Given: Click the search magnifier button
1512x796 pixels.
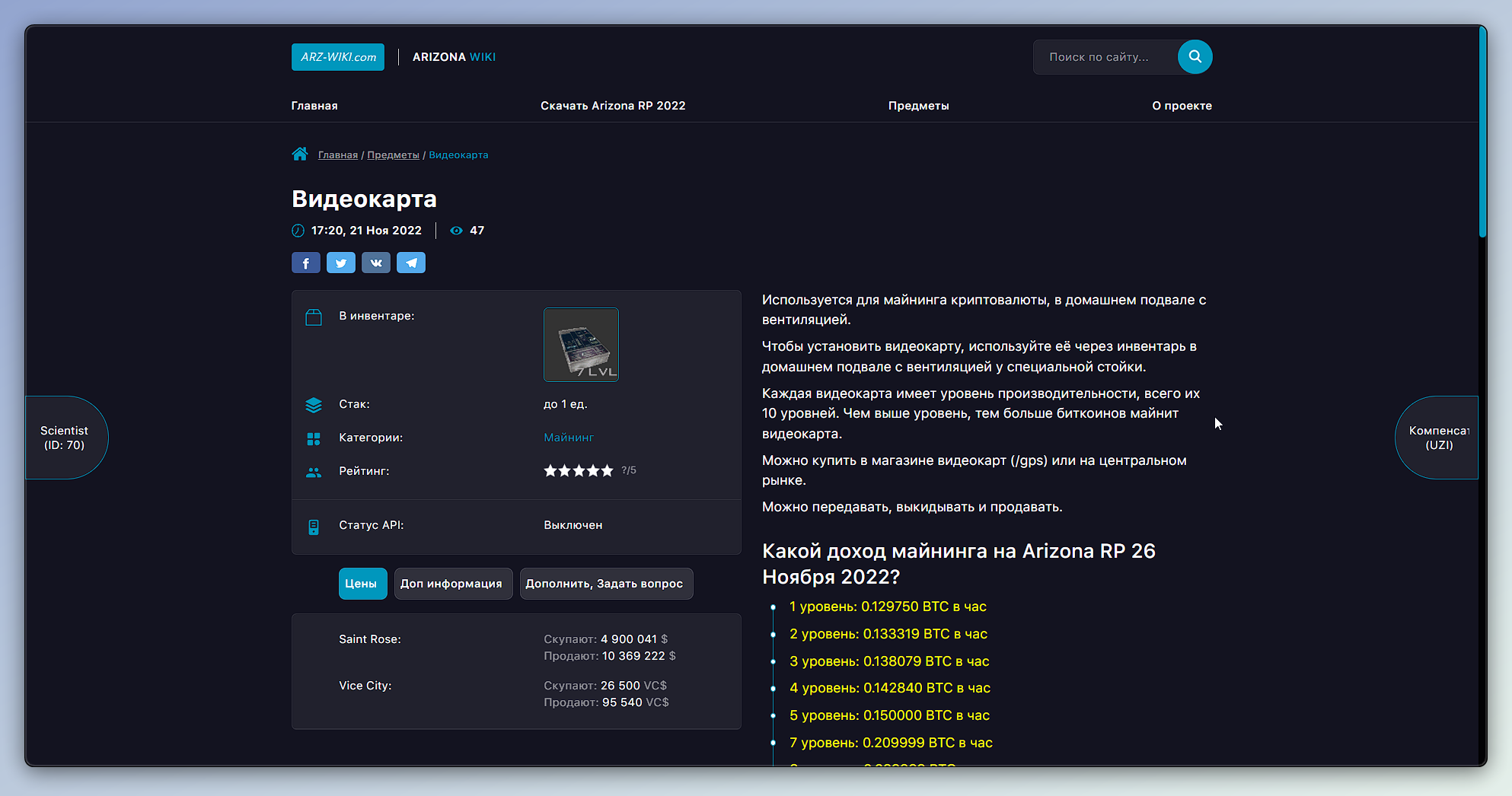Looking at the screenshot, I should (1195, 57).
